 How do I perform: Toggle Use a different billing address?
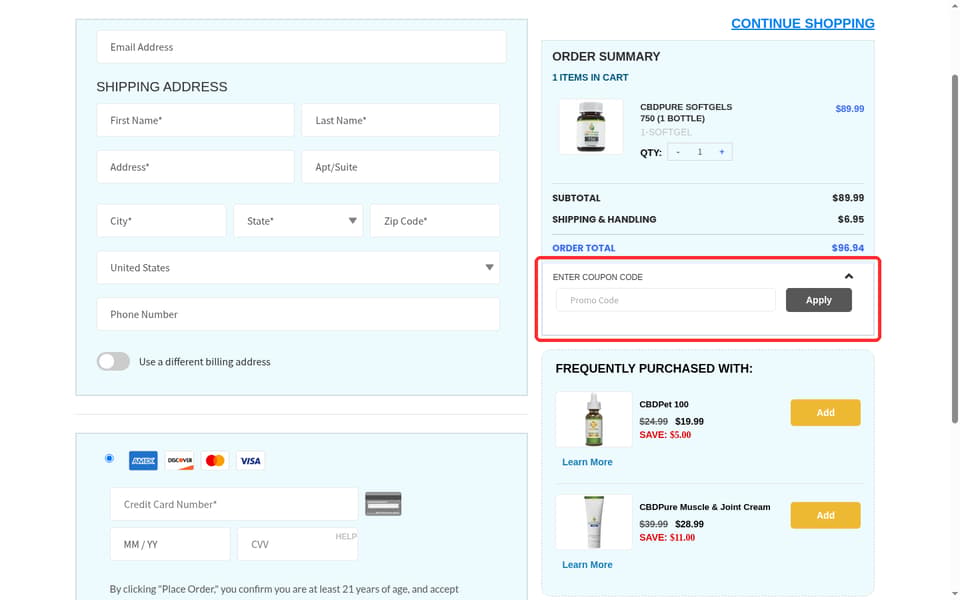click(x=113, y=361)
